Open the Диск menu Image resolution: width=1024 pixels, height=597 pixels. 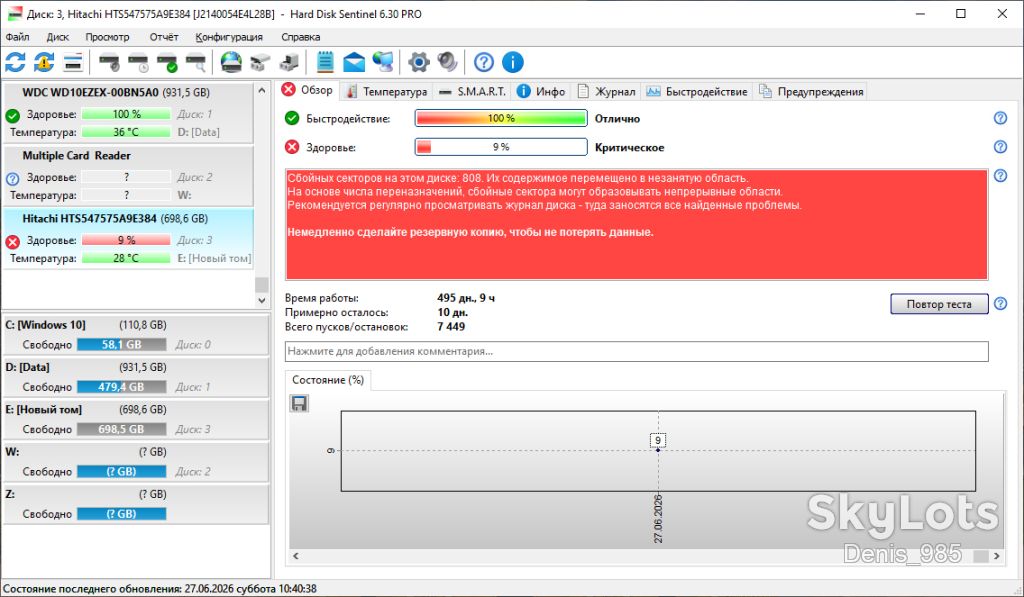[57, 37]
